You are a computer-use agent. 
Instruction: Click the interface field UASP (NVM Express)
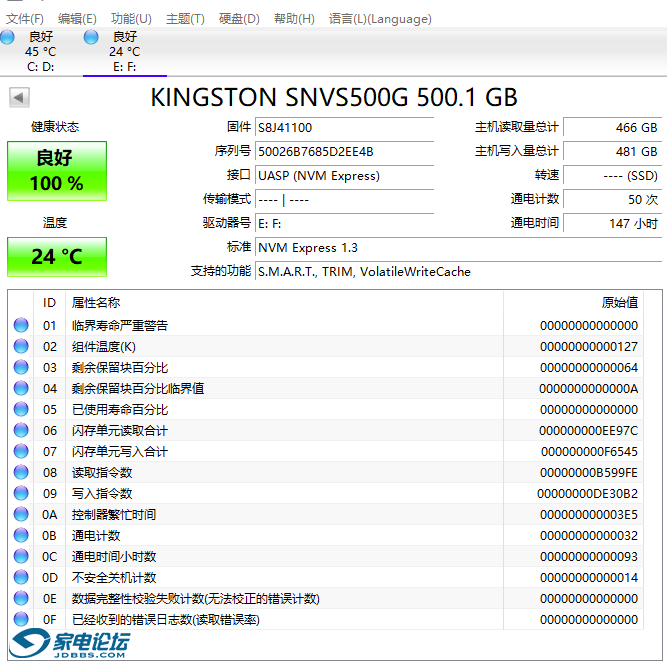(344, 175)
